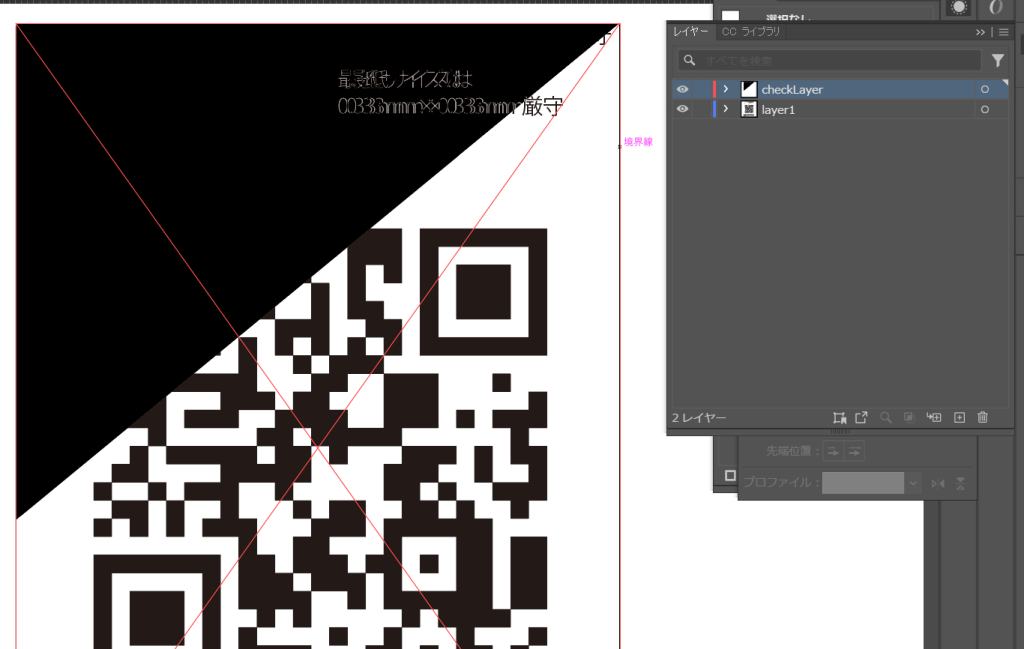Viewport: 1024px width, 649px height.
Task: Hide the checkLayer layer with its eye icon
Action: [x=682, y=89]
